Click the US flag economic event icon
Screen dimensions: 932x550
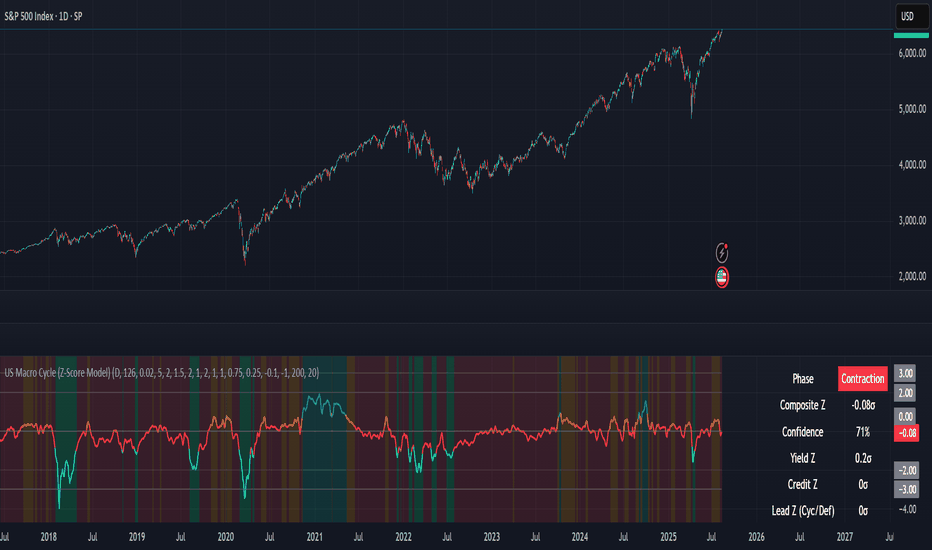(722, 278)
